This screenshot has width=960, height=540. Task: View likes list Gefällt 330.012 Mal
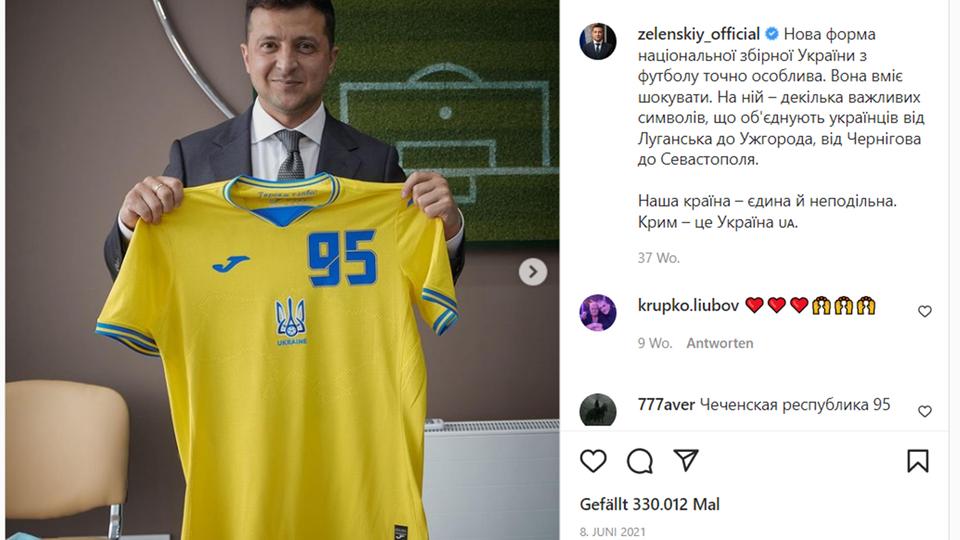(650, 504)
